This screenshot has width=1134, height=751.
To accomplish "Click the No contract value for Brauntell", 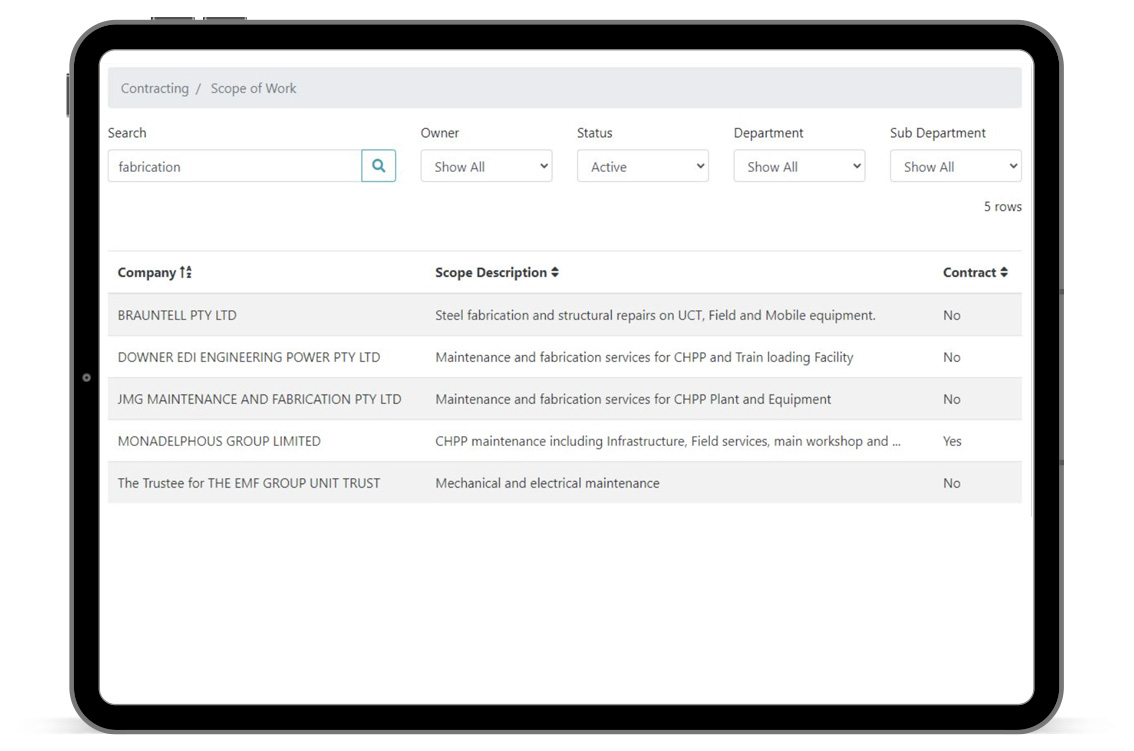I will (x=952, y=315).
